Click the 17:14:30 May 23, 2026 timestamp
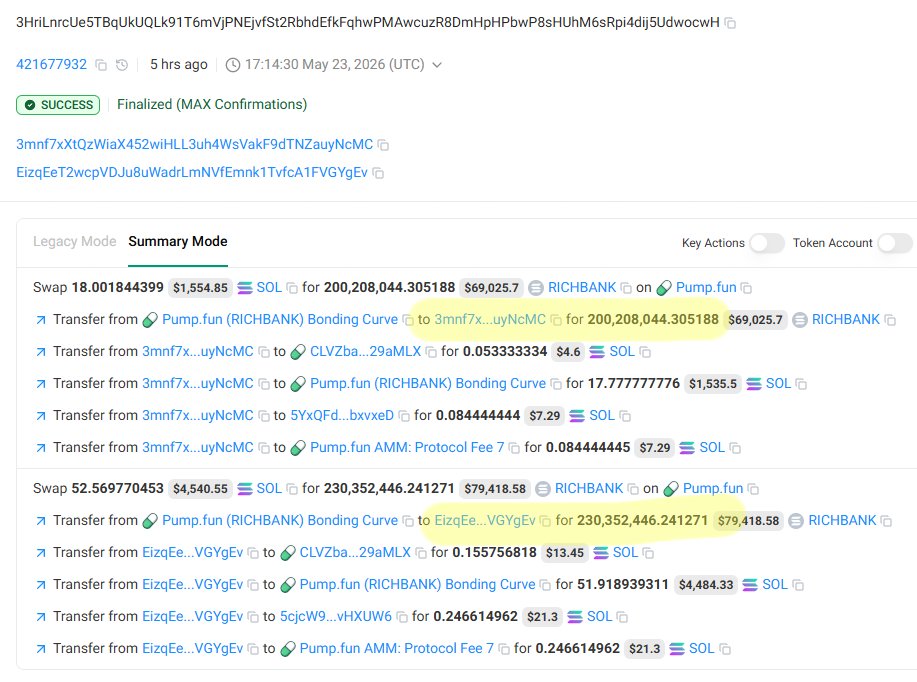 334,64
